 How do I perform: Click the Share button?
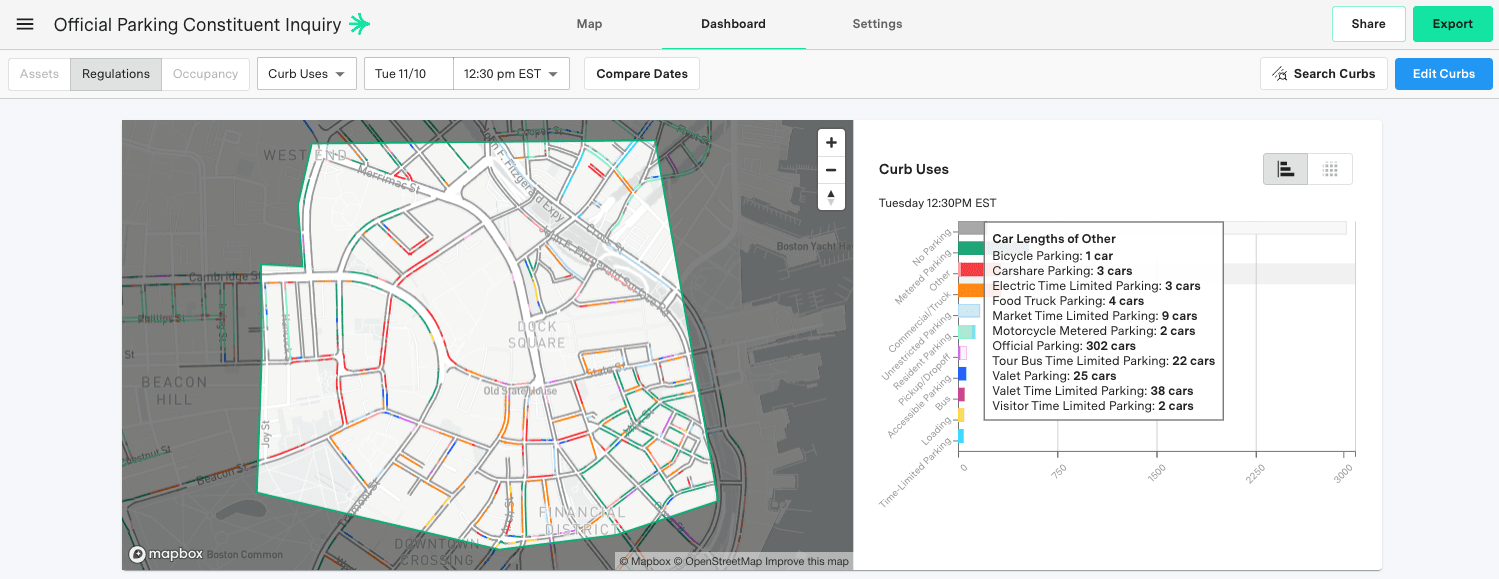(x=1368, y=24)
